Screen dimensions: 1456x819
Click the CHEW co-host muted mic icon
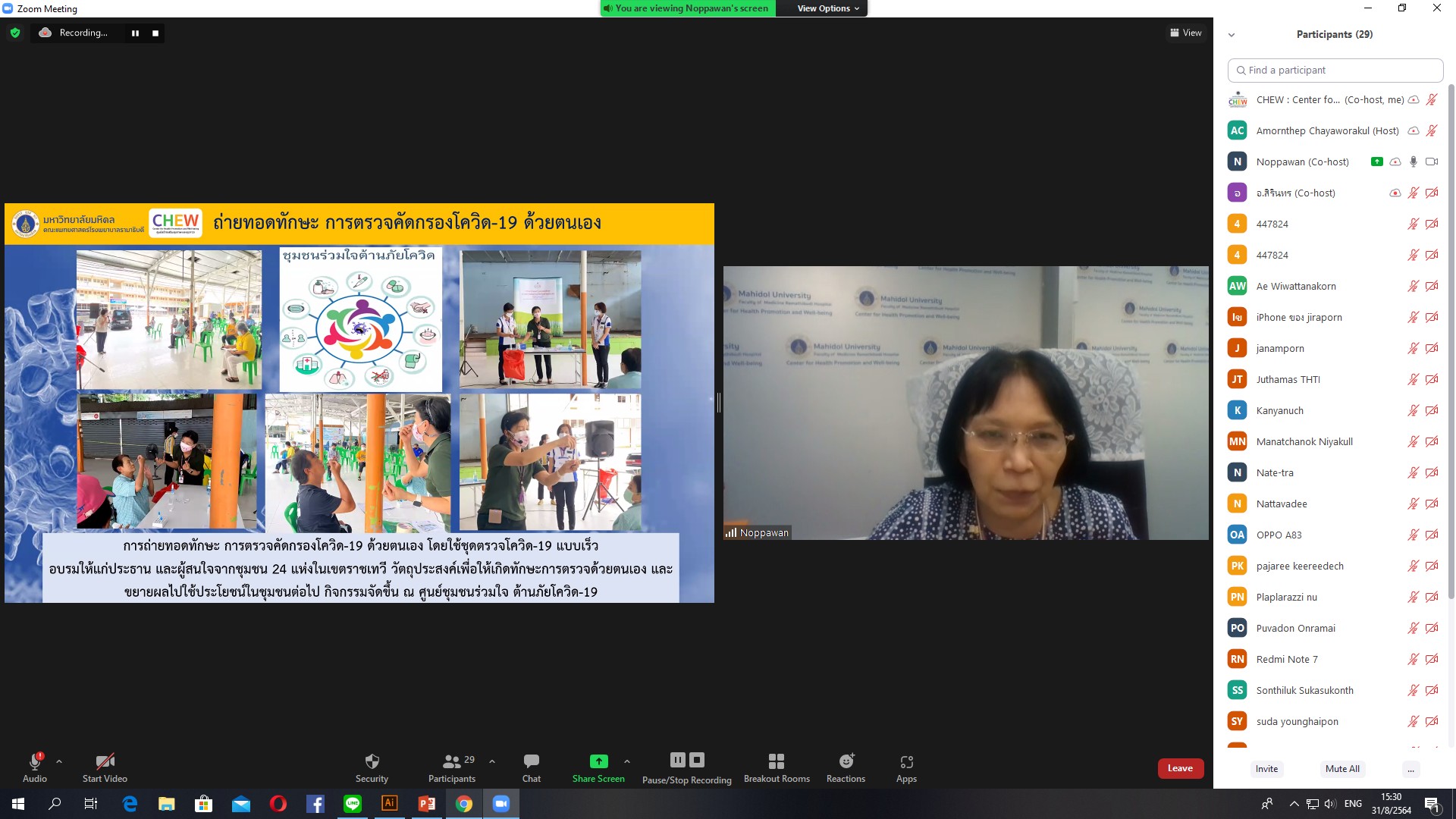tap(1432, 99)
